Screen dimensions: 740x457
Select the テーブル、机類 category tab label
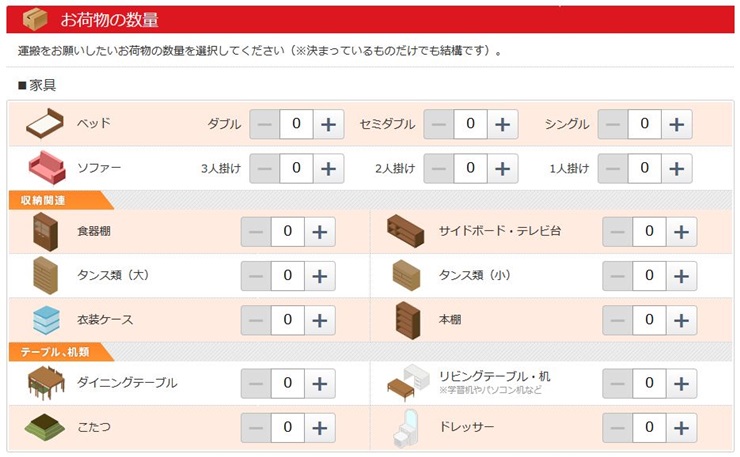point(55,352)
